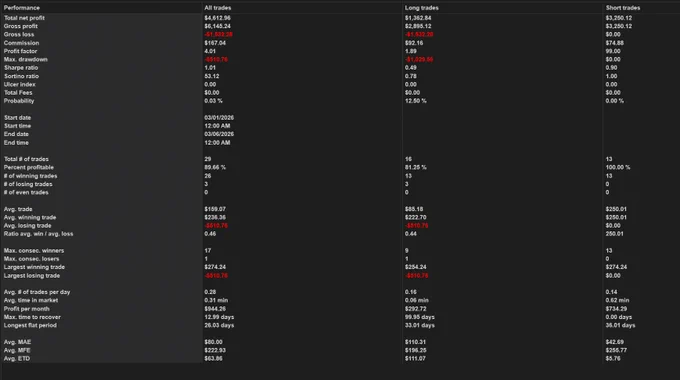Select 'Avg. # of trades per day' label

37,292
